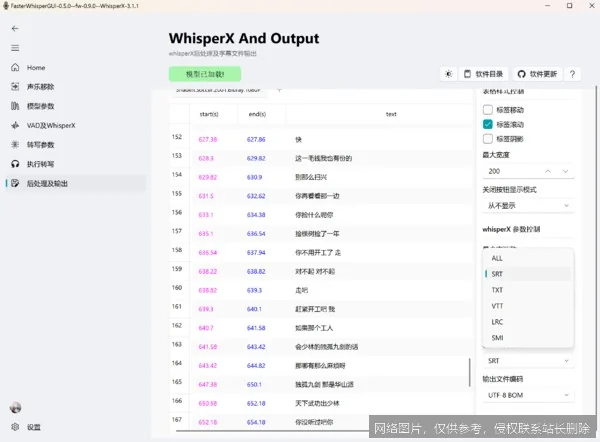Click end time cell 627.86
The image size is (600, 442).
click(256, 139)
